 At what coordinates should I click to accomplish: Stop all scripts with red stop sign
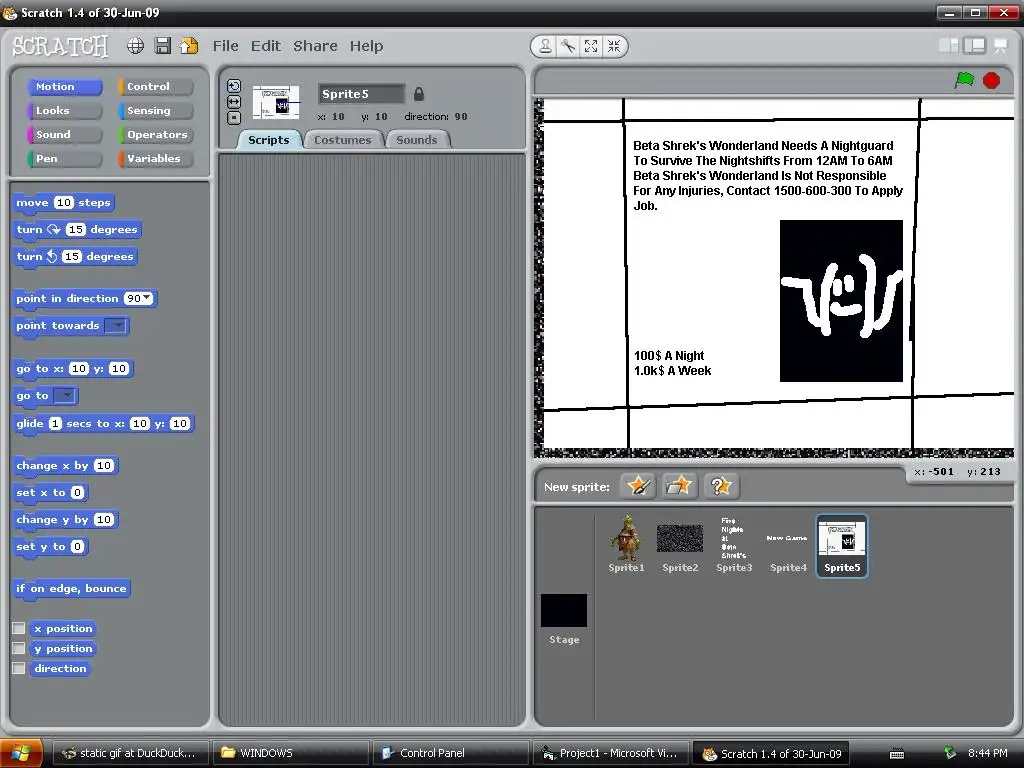(x=991, y=80)
